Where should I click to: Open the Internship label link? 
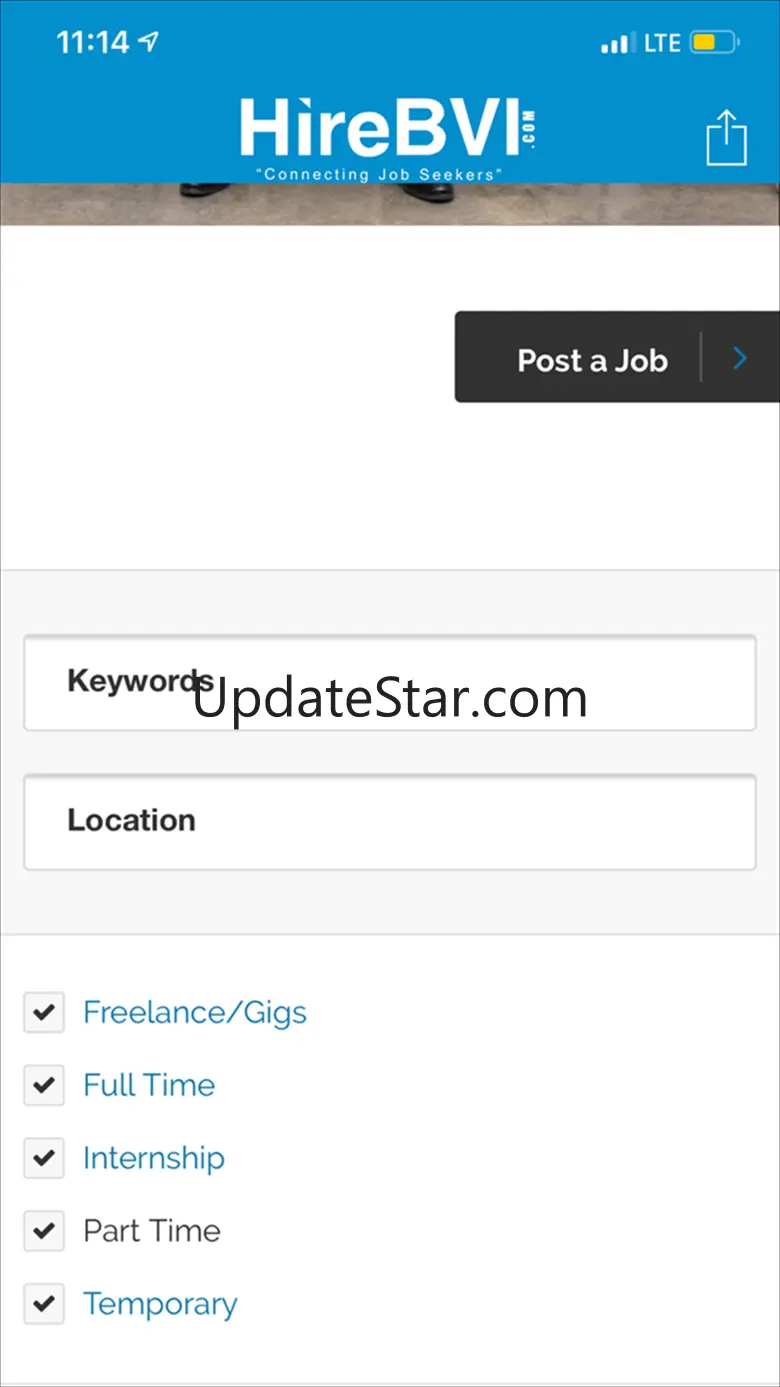point(154,1158)
